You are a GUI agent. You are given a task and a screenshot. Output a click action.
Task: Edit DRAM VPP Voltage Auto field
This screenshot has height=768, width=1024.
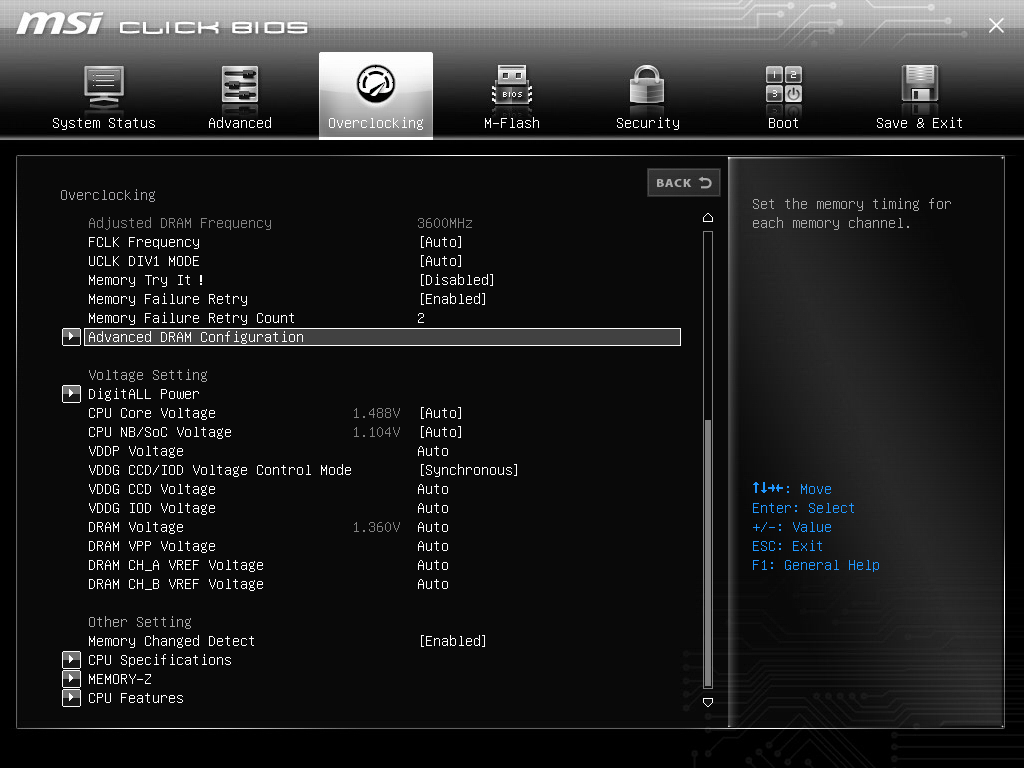433,546
